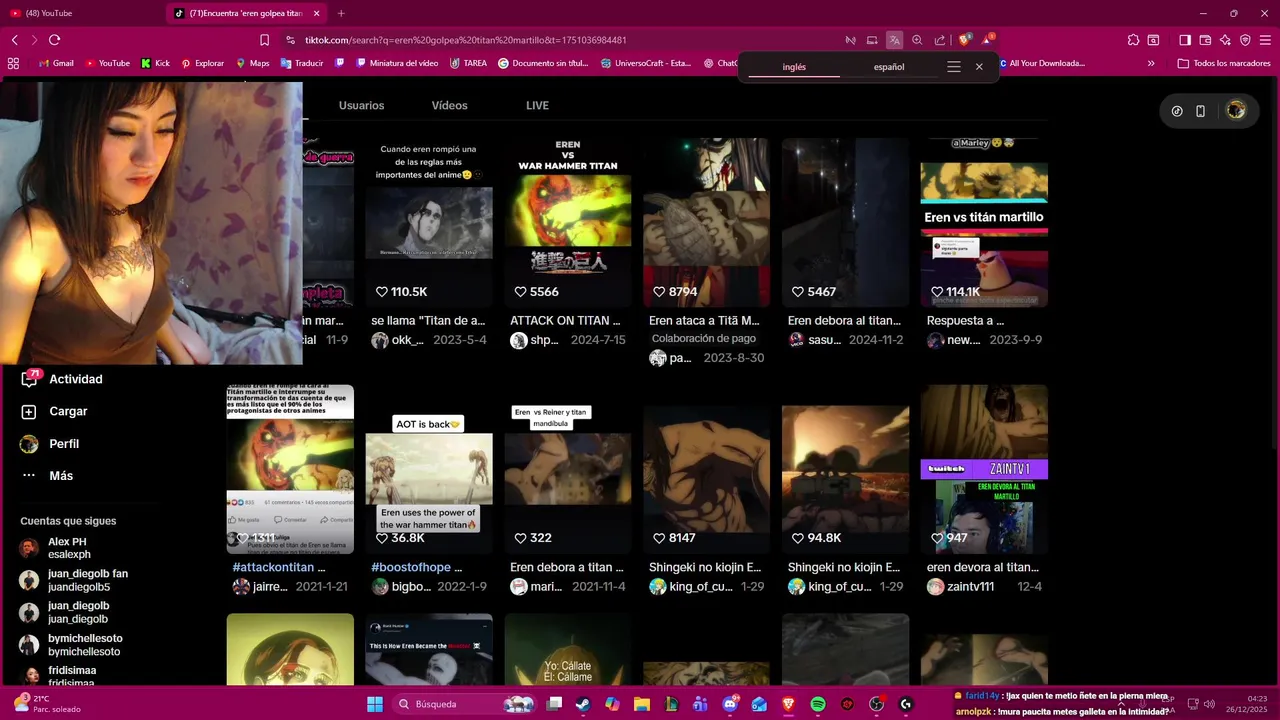Image resolution: width=1280 pixels, height=720 pixels.
Task: Click the zoom magnifier icon in address bar
Action: coord(917,40)
